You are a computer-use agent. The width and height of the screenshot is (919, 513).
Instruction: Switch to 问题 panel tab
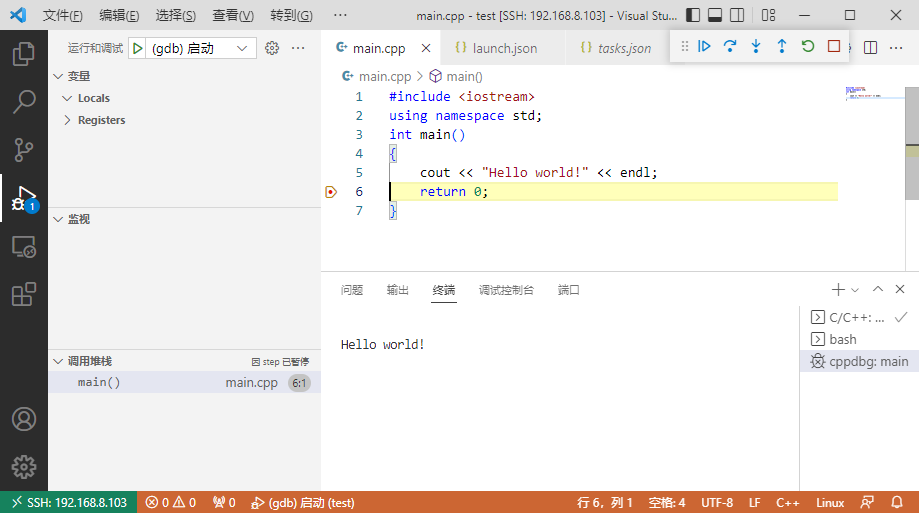point(352,290)
